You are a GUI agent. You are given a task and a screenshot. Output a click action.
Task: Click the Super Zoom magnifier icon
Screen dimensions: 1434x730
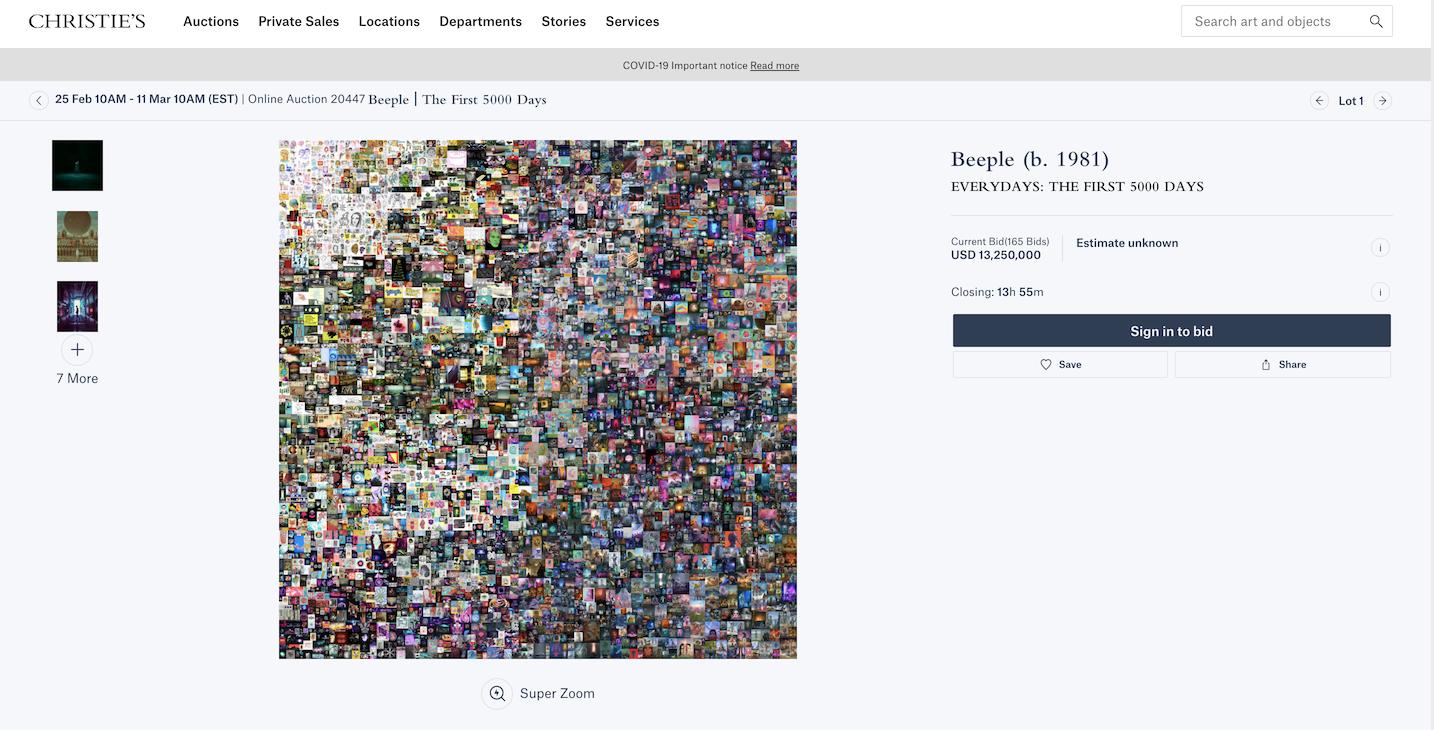pos(497,693)
